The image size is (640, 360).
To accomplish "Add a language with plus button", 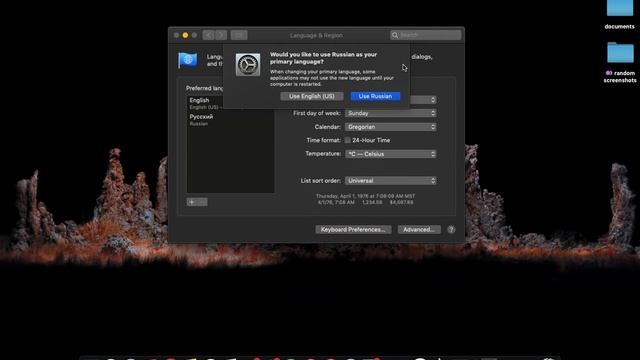I will point(192,202).
